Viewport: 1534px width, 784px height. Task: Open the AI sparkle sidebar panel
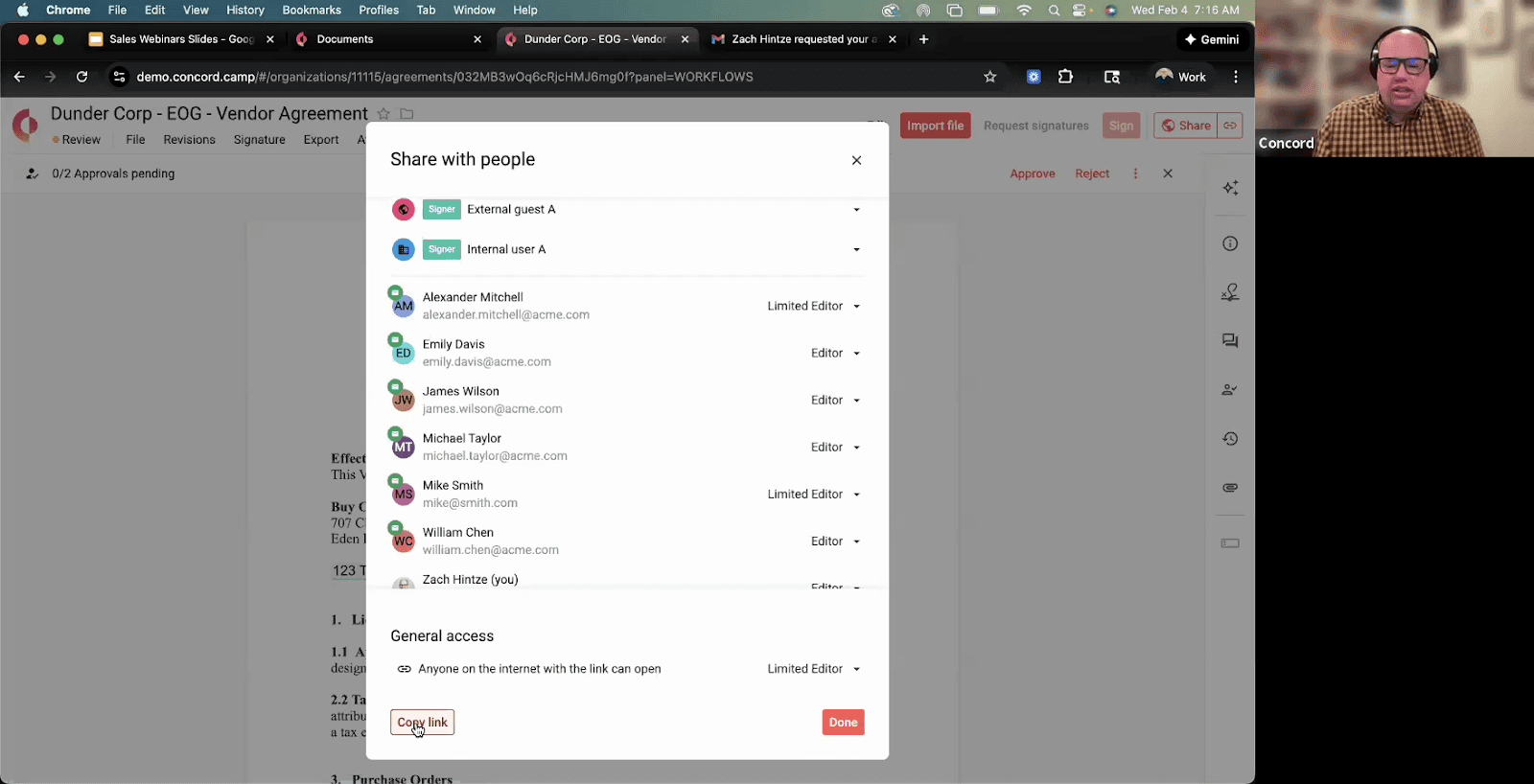coord(1230,188)
